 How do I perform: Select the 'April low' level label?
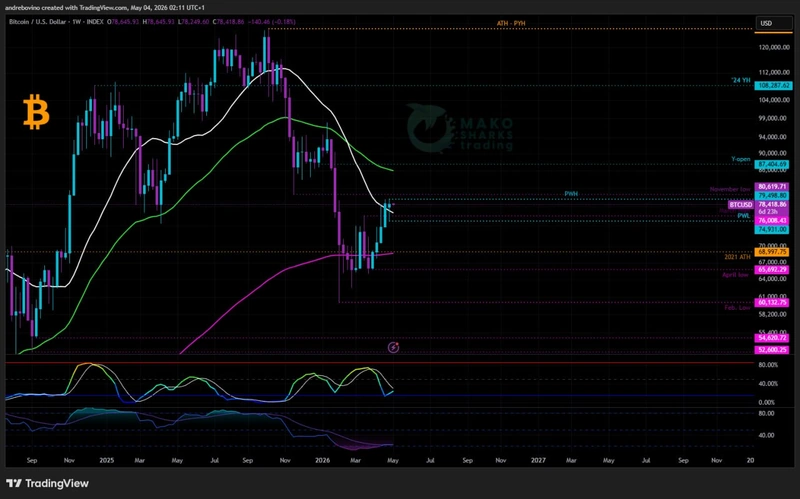tap(735, 275)
